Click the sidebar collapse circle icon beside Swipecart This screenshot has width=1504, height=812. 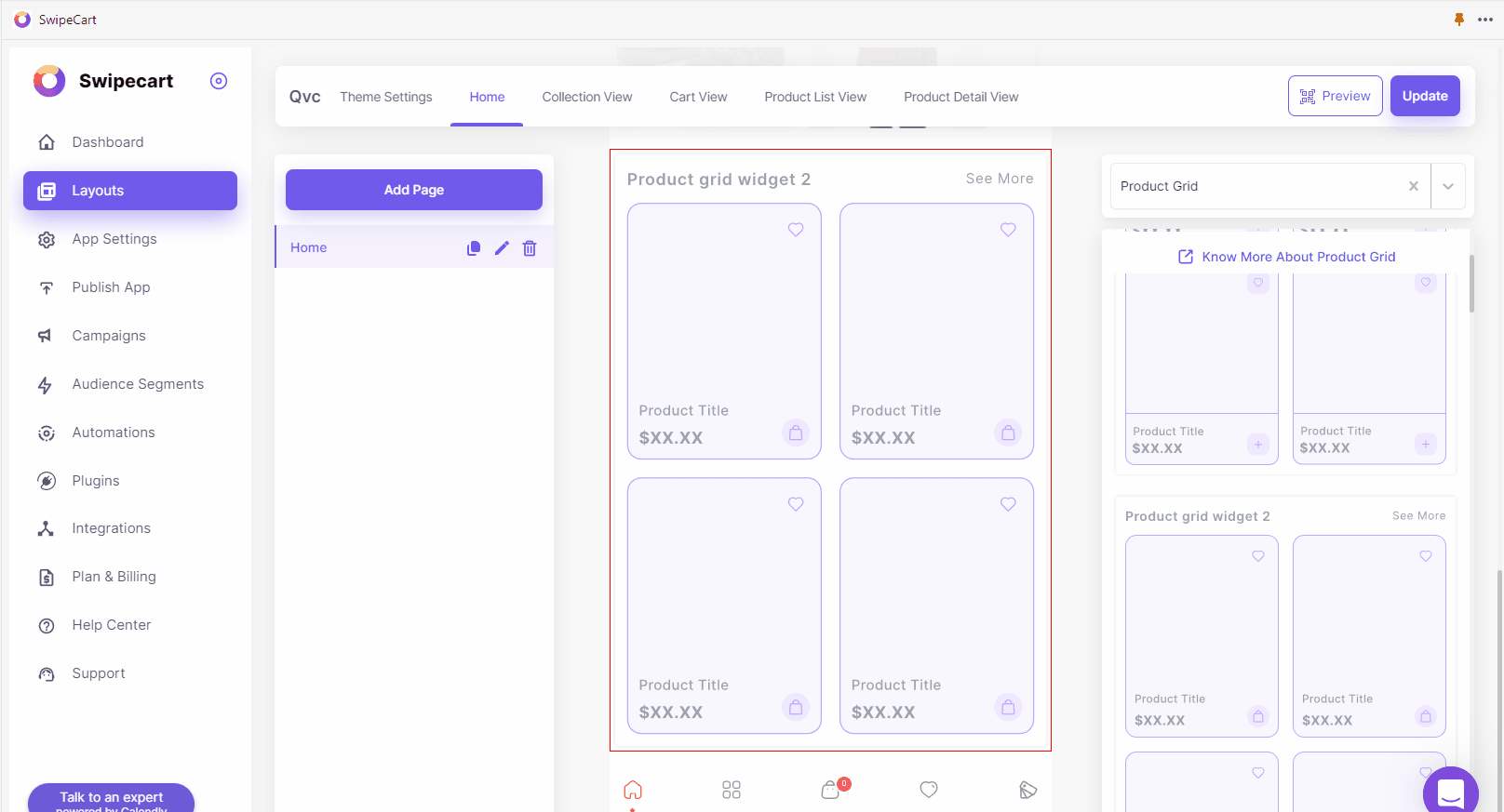219,81
